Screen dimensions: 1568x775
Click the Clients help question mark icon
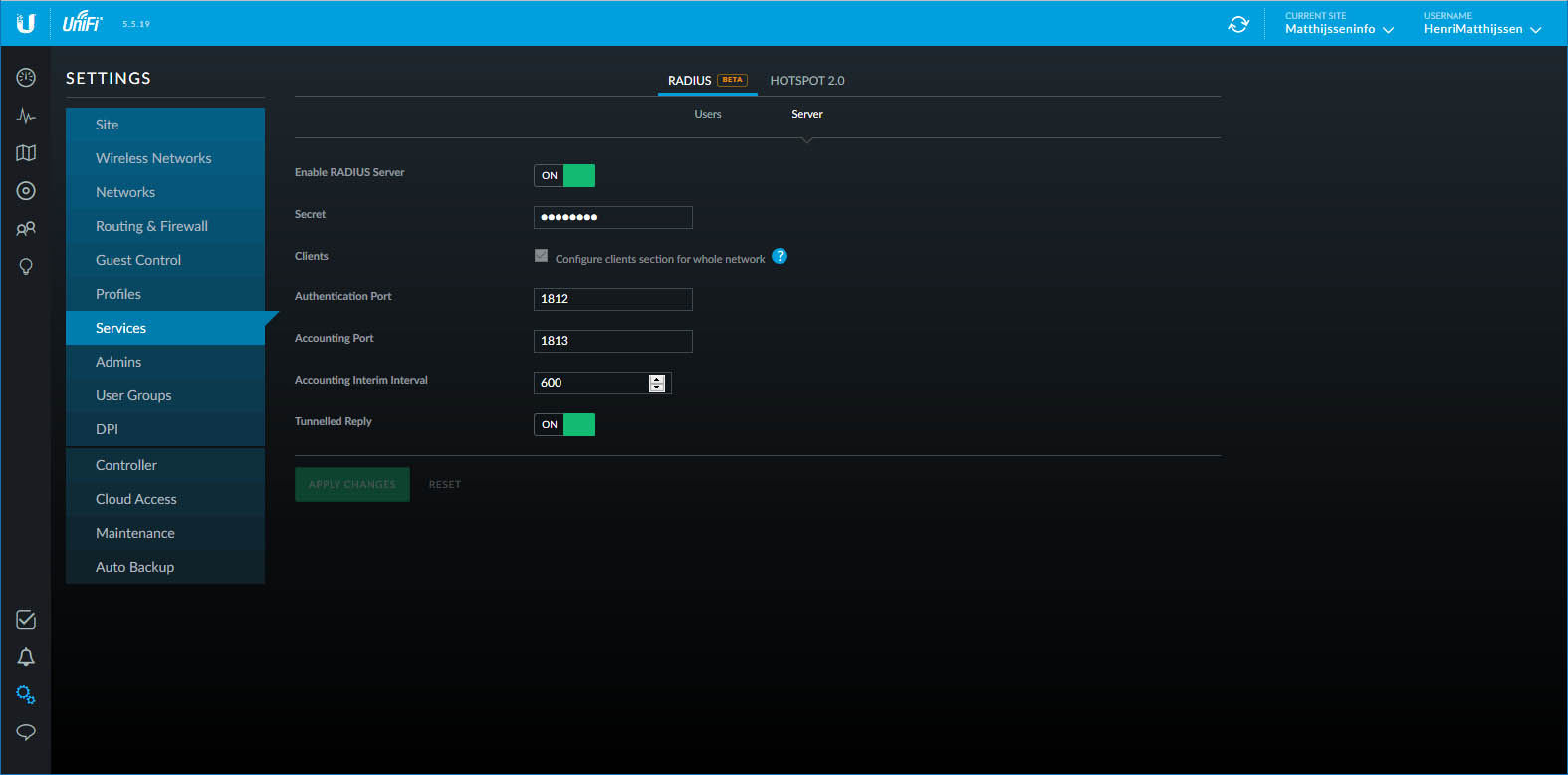(780, 256)
